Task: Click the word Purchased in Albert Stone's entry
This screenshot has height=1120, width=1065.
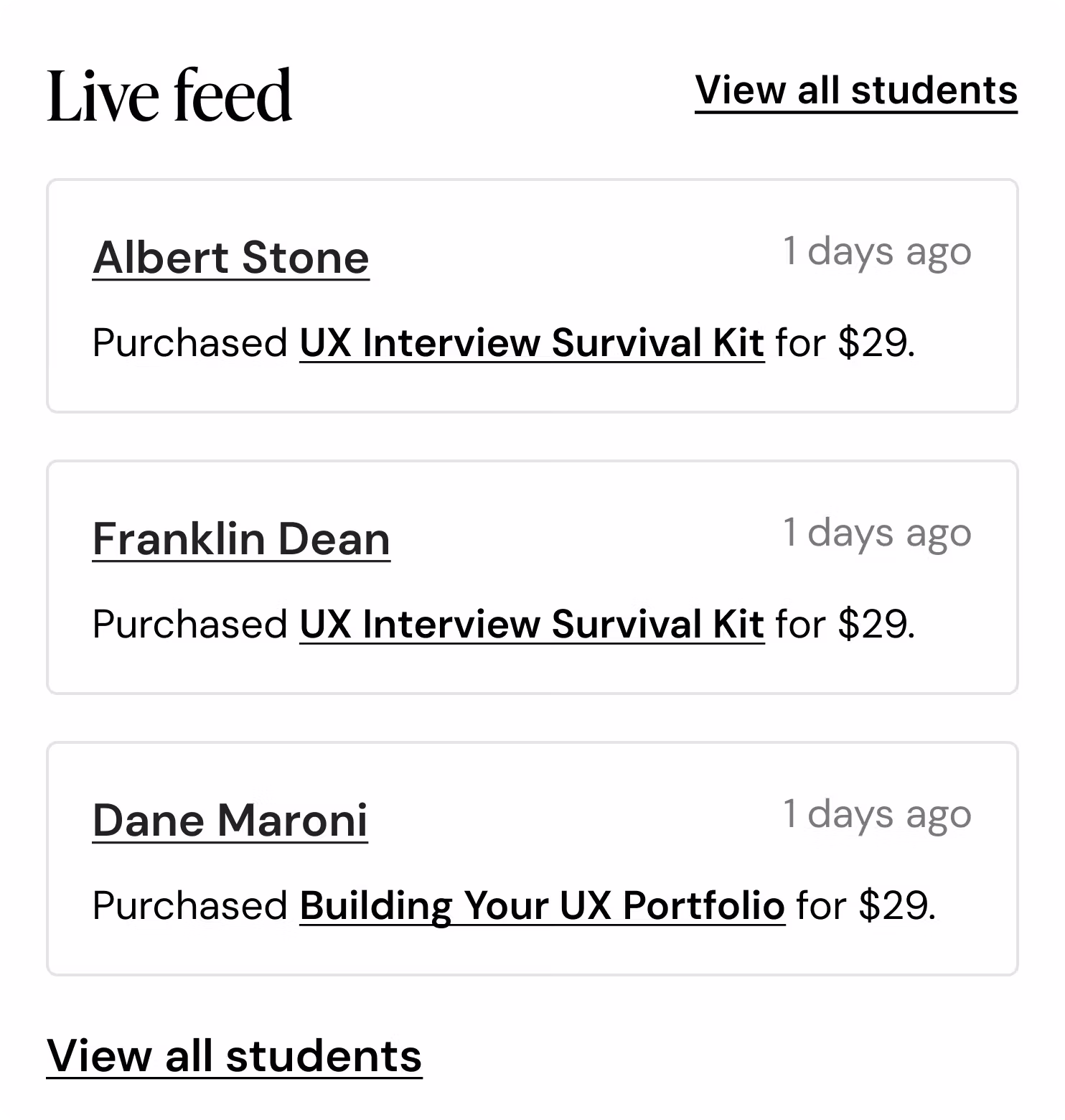Action: (189, 342)
